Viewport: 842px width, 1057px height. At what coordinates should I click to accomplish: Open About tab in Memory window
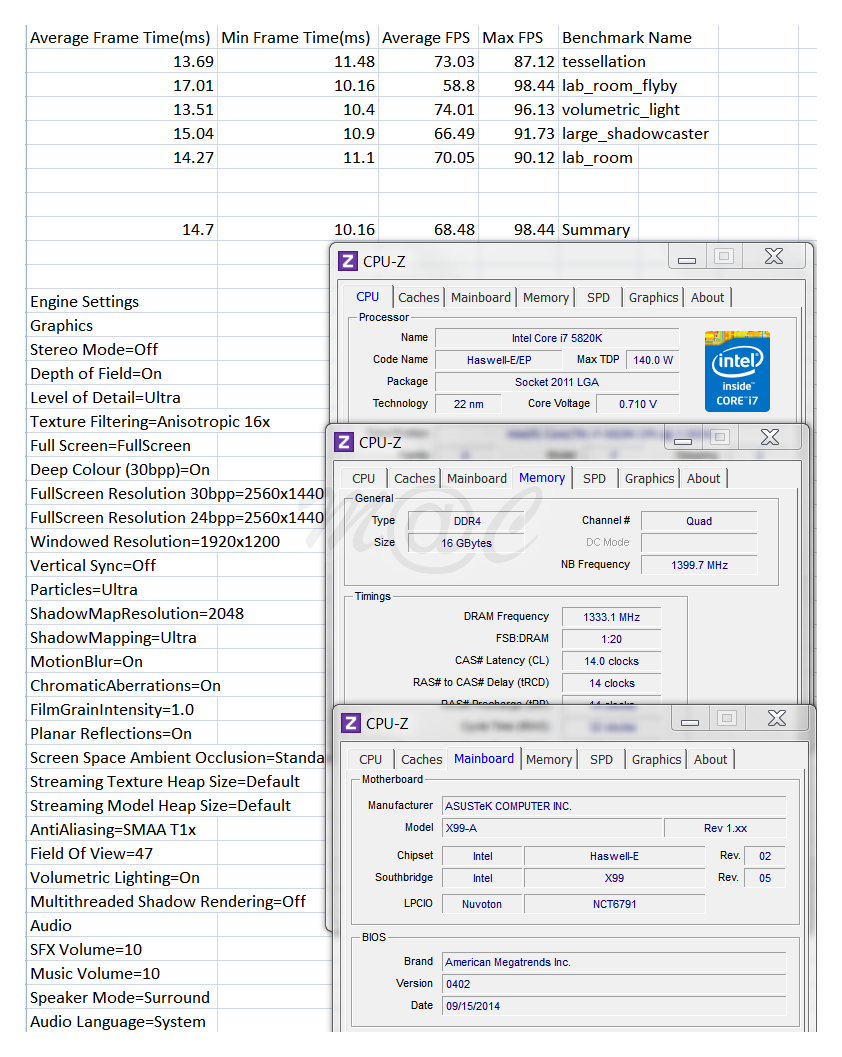pyautogui.click(x=704, y=478)
